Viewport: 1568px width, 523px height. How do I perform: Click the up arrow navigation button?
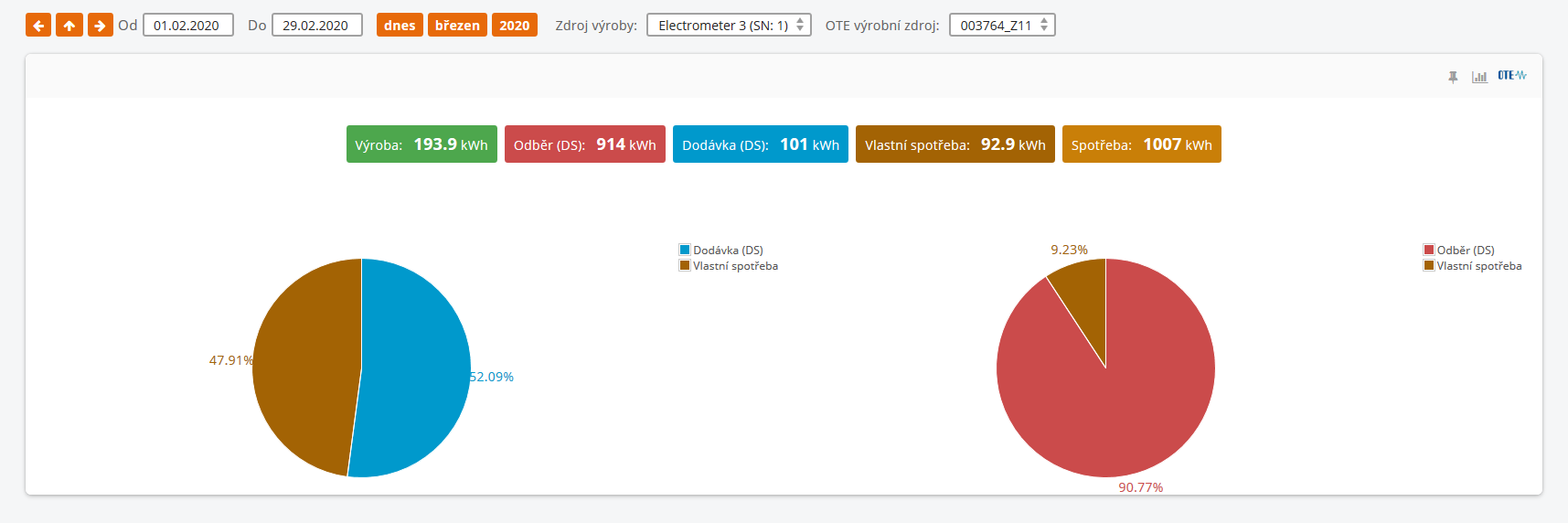[x=69, y=26]
